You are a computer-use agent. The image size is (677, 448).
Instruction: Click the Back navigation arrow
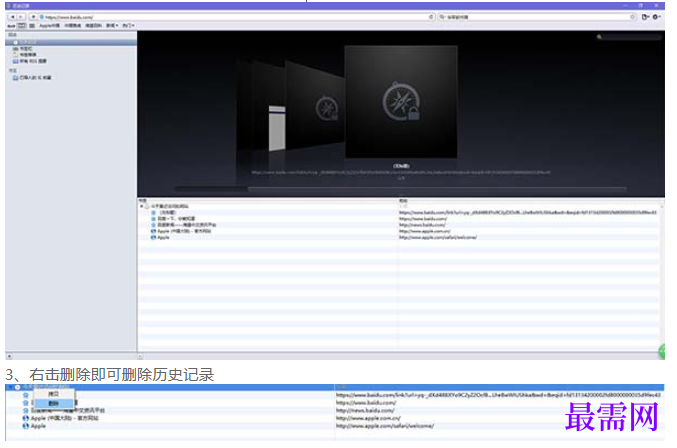12,17
